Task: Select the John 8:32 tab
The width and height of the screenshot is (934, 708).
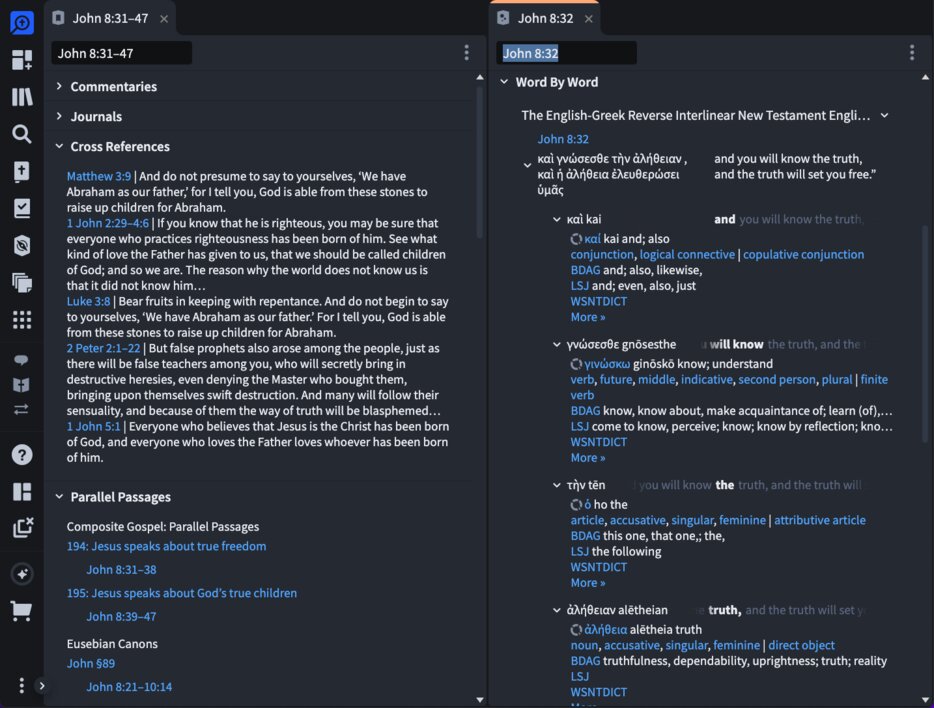Action: click(x=543, y=17)
